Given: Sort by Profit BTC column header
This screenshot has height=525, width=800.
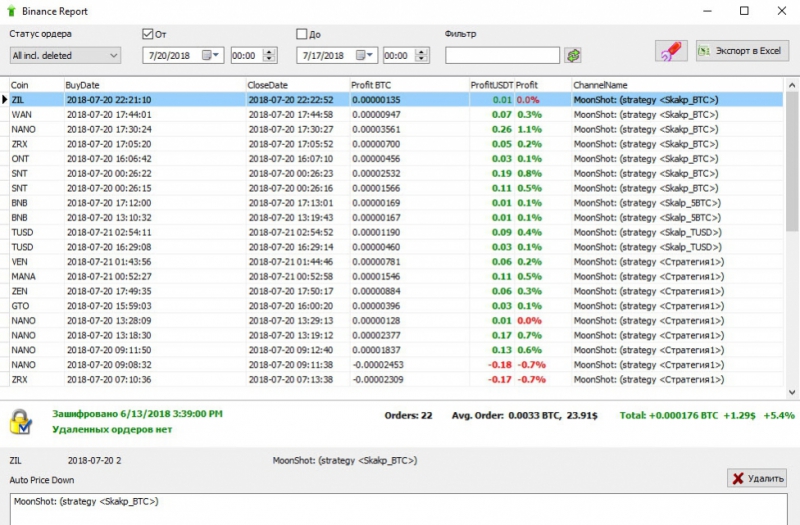Looking at the screenshot, I should (409, 85).
